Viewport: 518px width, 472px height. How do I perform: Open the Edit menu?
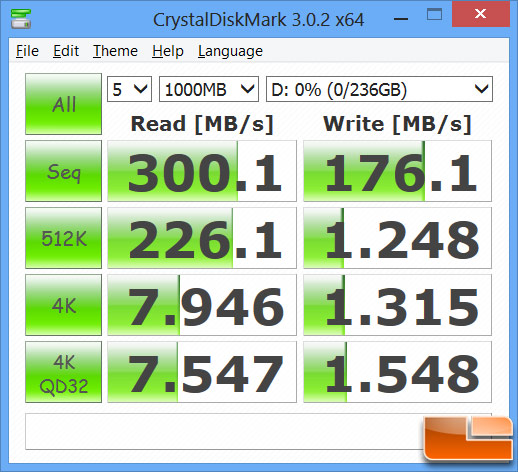coord(66,51)
